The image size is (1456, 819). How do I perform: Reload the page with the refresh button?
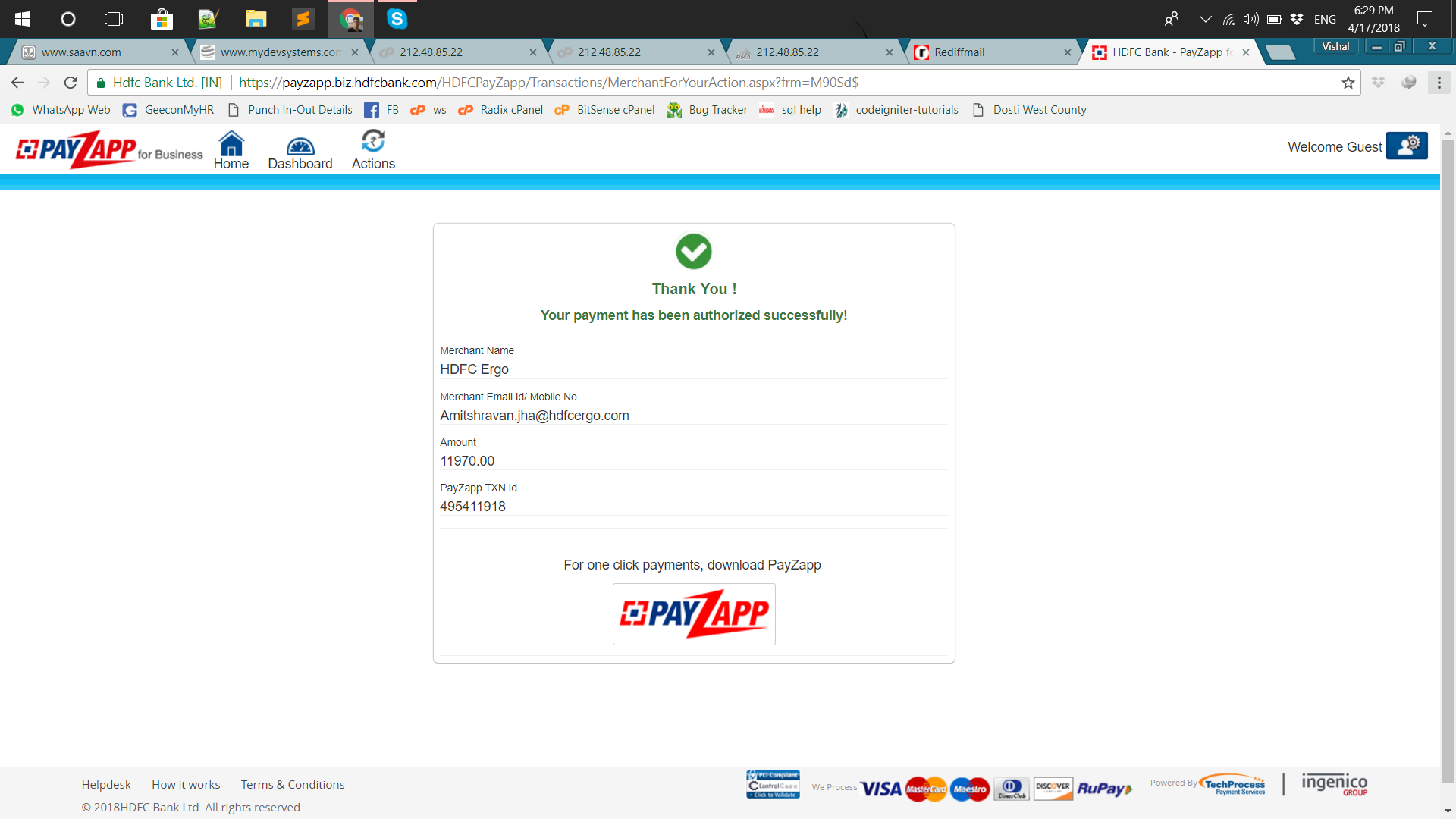click(71, 83)
